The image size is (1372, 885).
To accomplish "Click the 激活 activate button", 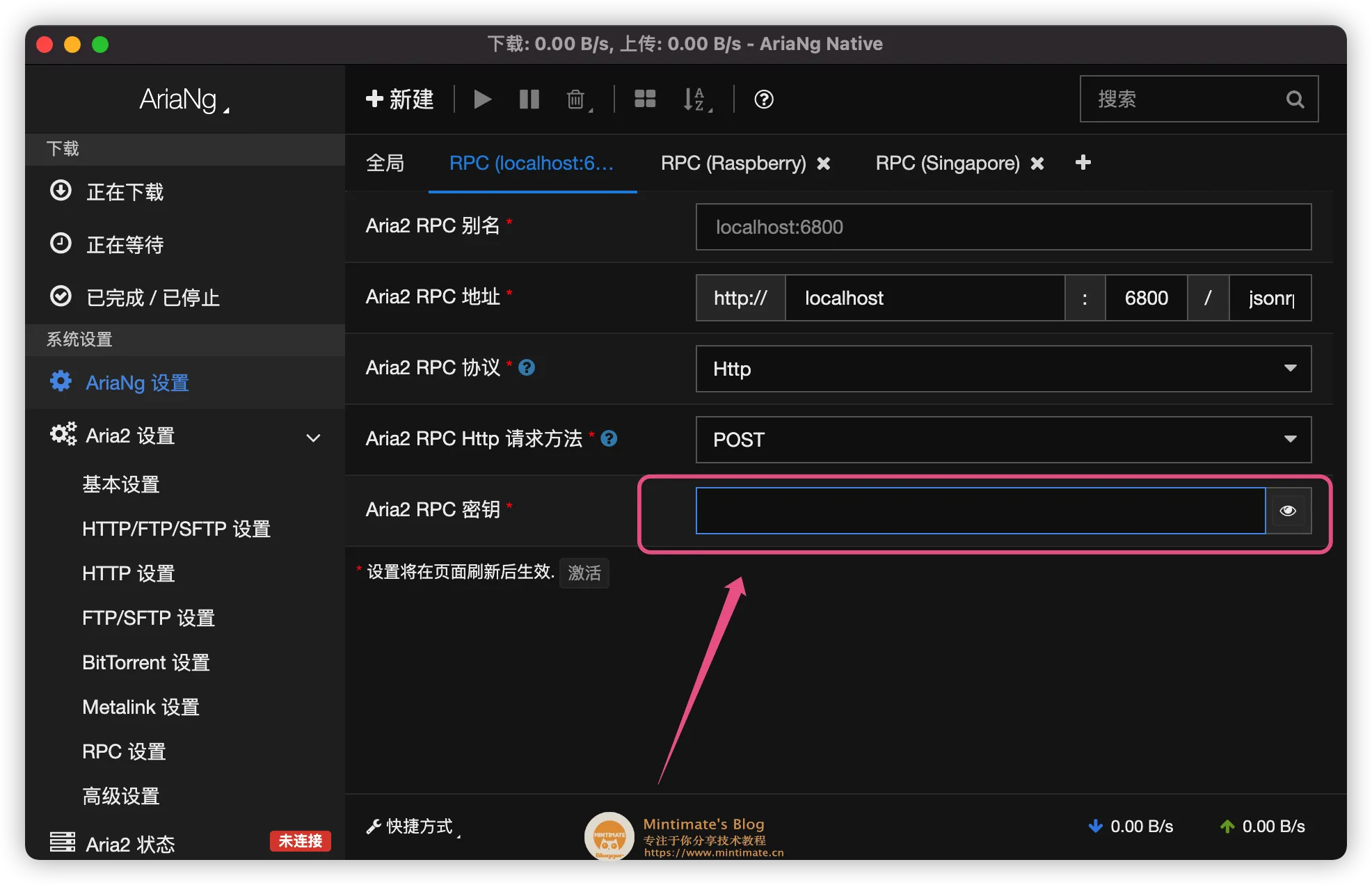I will [584, 573].
